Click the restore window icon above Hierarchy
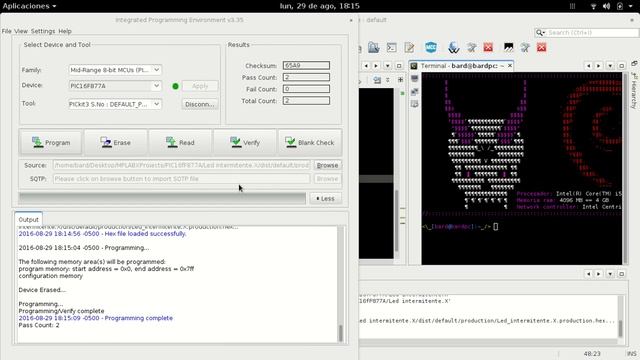640x360 pixels. coord(634,63)
